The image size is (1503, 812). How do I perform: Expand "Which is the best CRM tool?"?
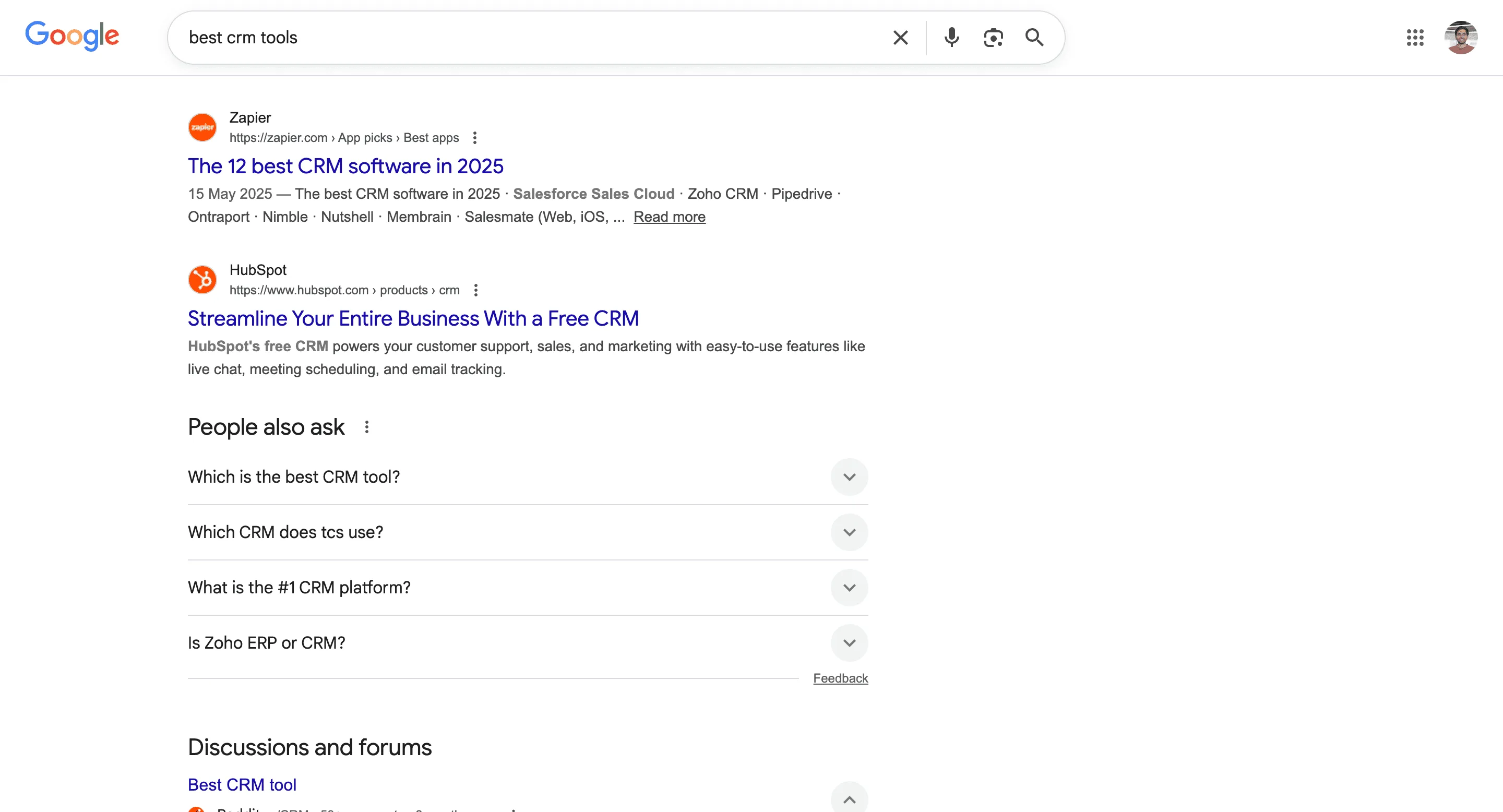click(850, 476)
